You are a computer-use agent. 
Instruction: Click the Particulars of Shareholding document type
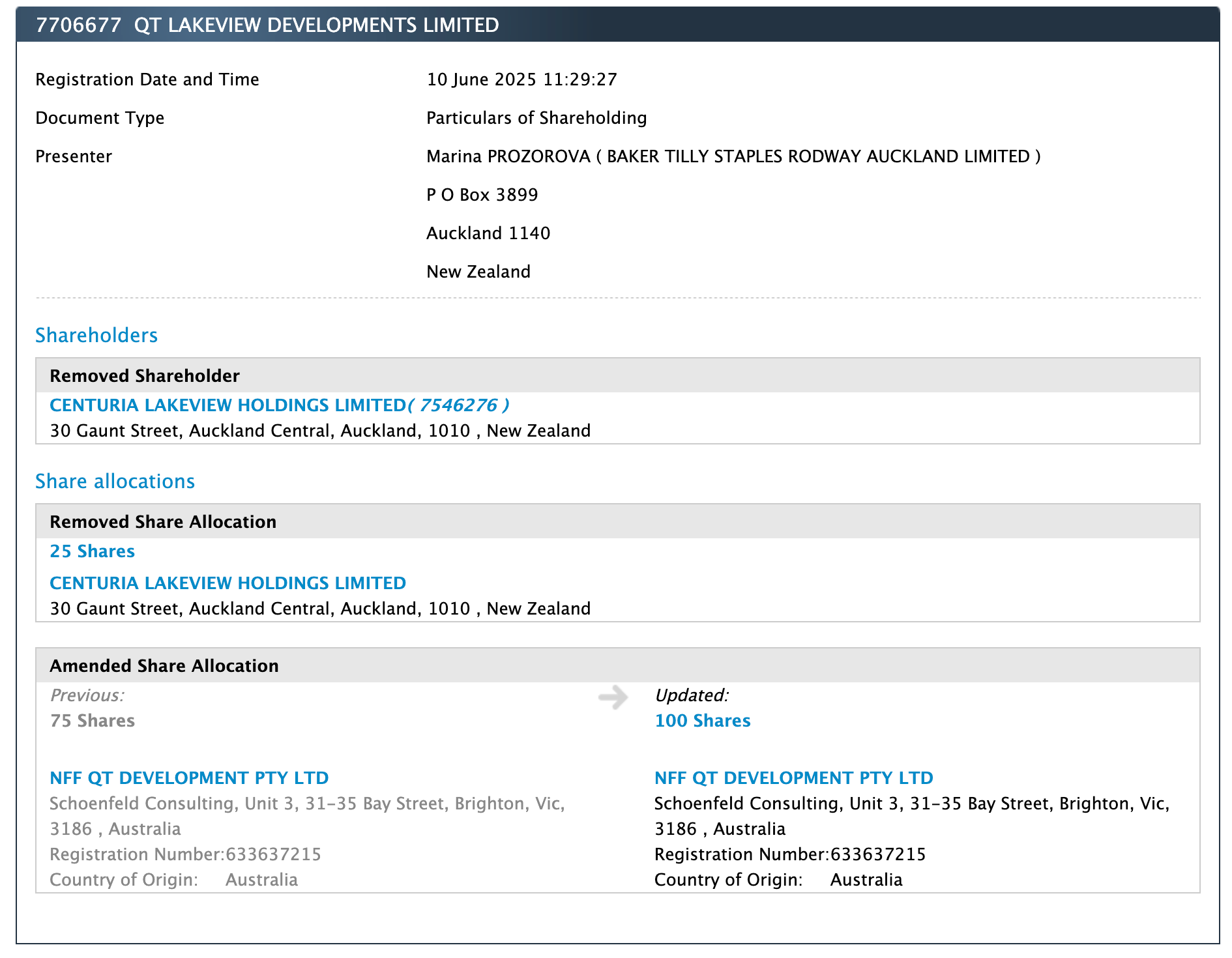coord(536,118)
